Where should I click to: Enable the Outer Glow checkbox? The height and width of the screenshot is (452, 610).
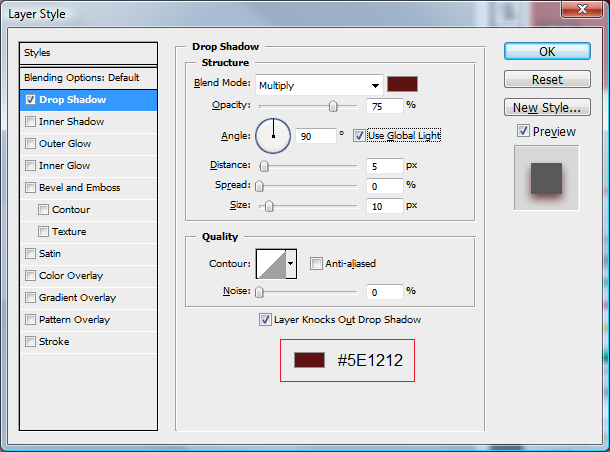[30, 144]
